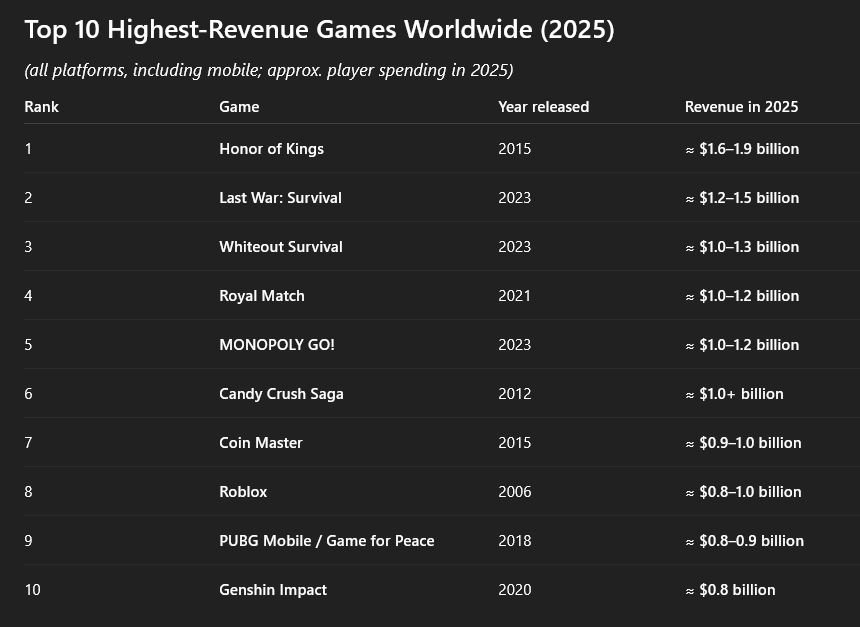Click the revenue "≈ $0.8–0.9 billion"
Screen dimensions: 860x627
pyautogui.click(x=744, y=541)
